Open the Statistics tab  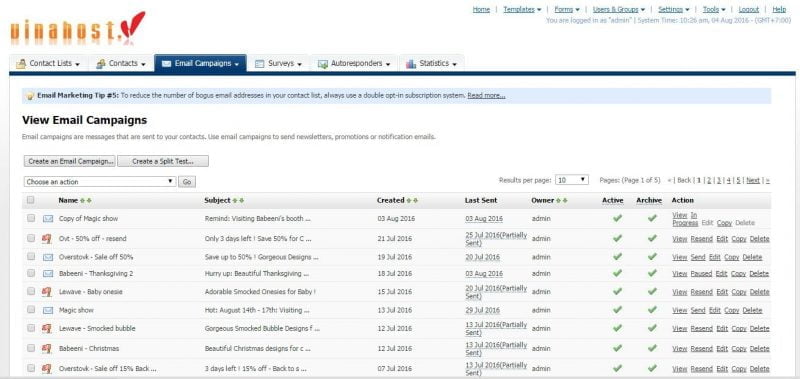coord(431,64)
